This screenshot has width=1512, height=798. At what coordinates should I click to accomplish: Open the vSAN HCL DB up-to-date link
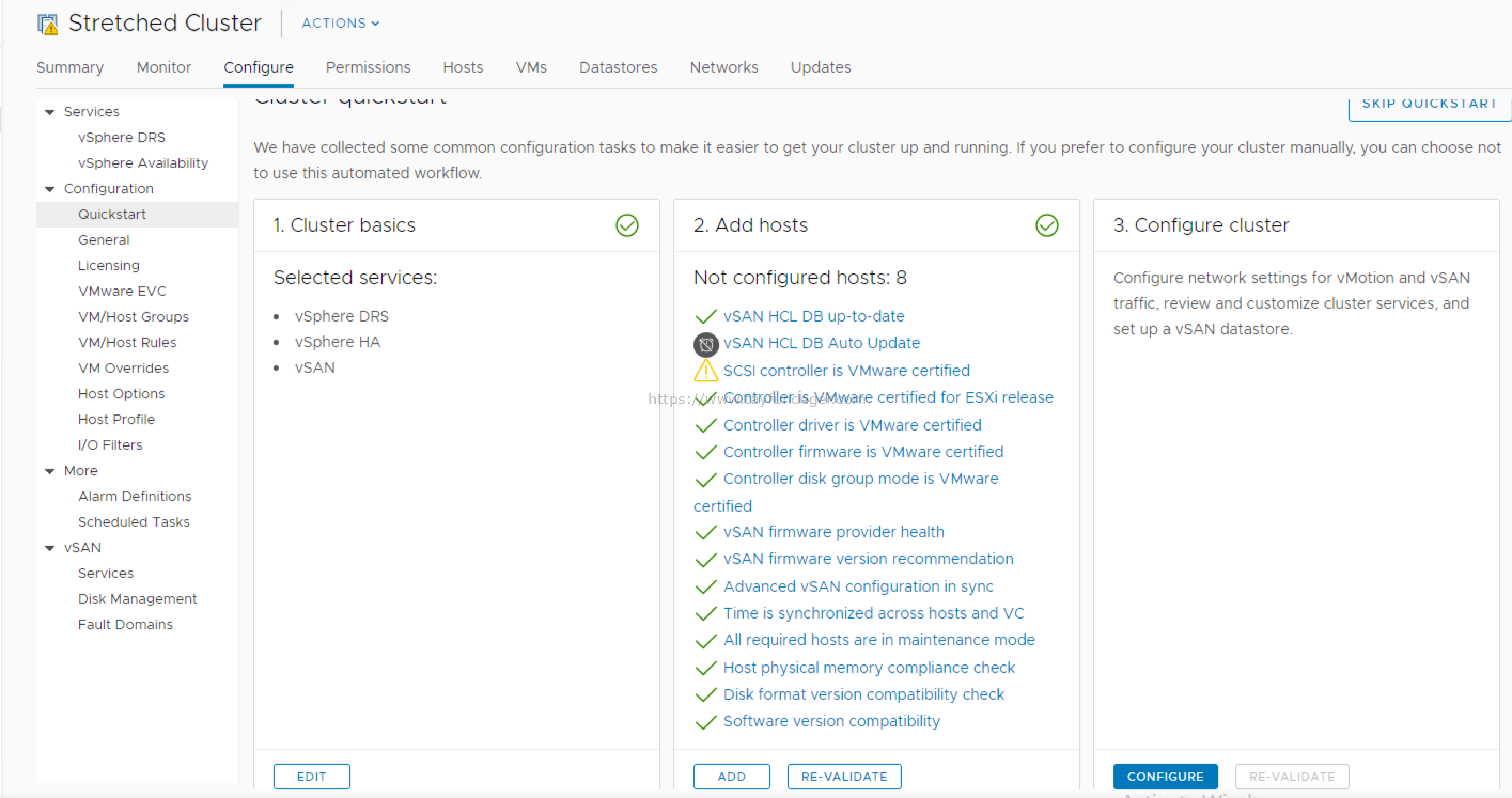coord(814,316)
